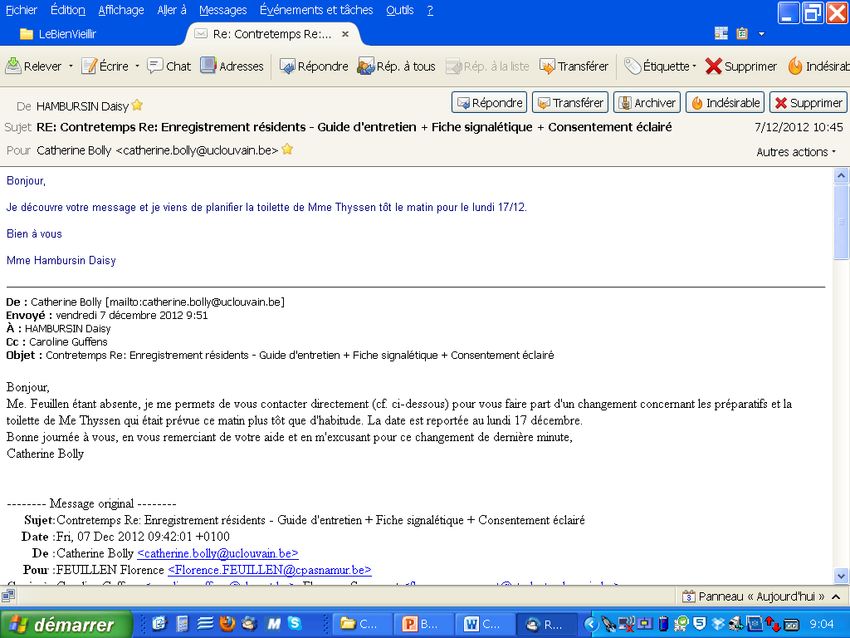Open the tasks tab icon
This screenshot has height=638, width=850.
742,34
